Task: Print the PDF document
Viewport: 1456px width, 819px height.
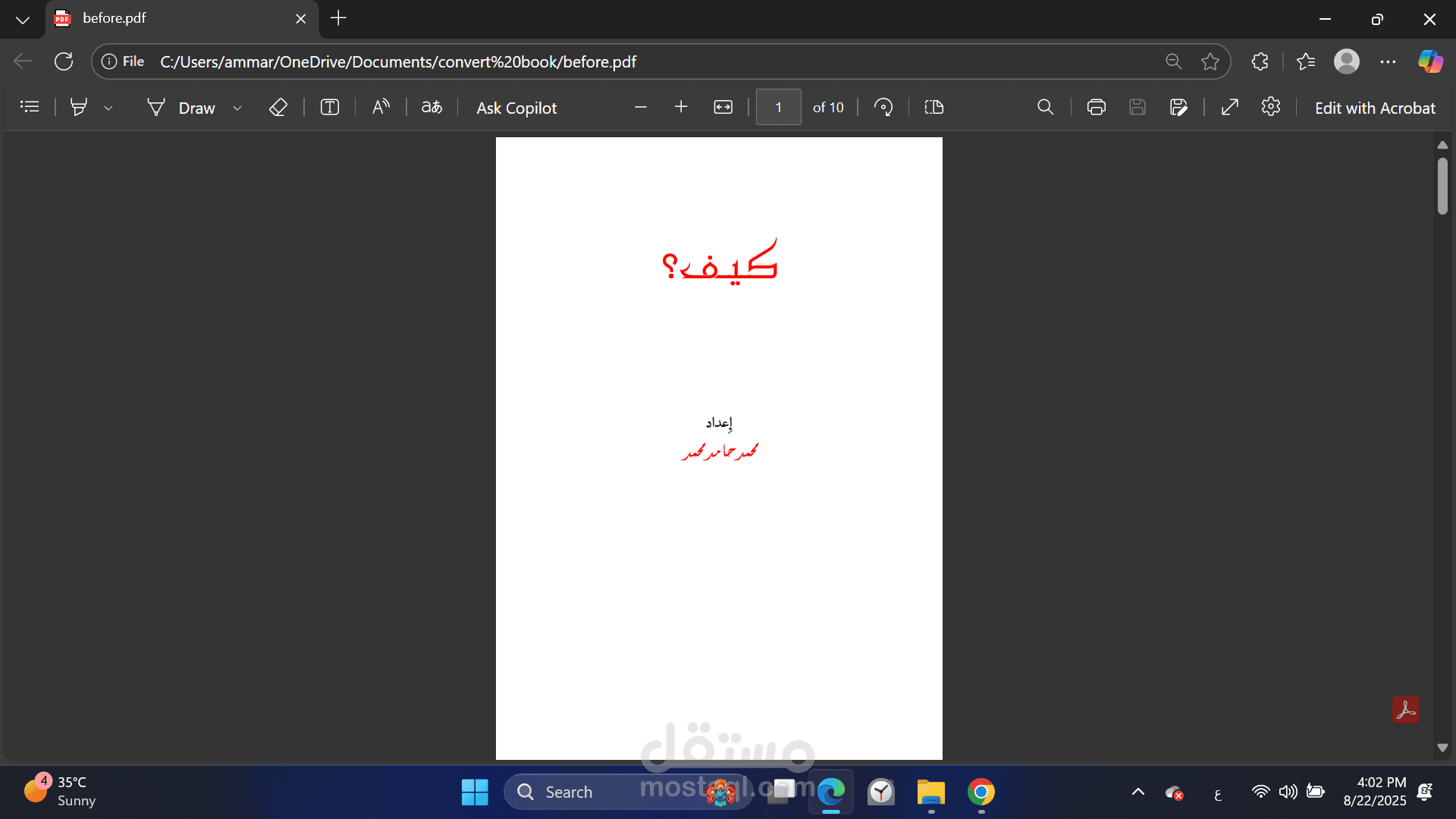Action: (x=1096, y=108)
